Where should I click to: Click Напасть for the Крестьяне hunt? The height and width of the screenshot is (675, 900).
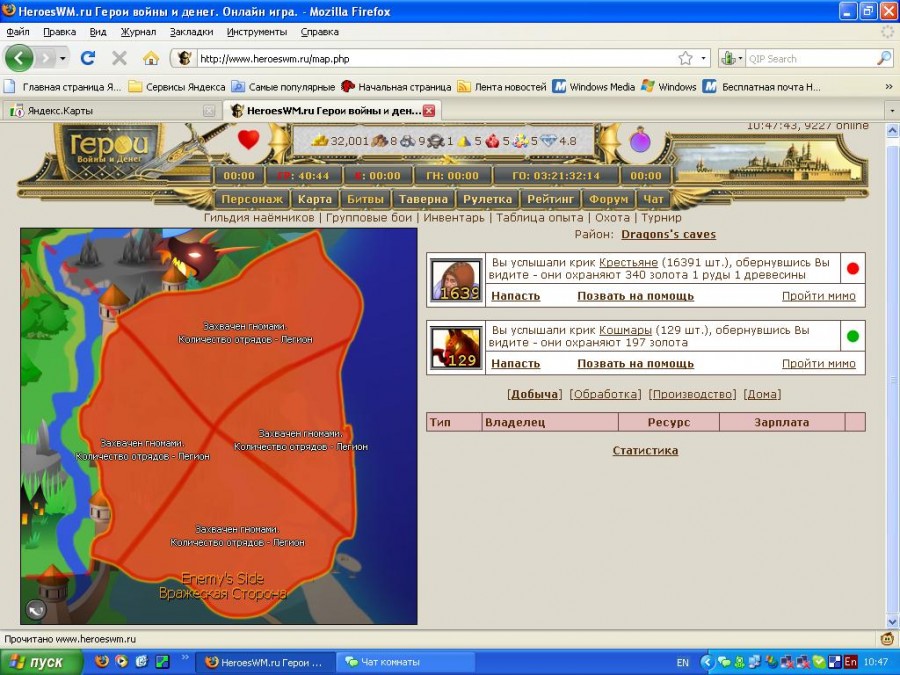pos(515,296)
